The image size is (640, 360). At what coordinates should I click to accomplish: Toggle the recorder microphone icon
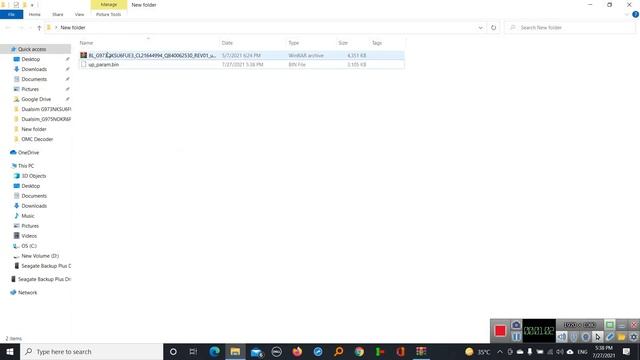(574, 337)
